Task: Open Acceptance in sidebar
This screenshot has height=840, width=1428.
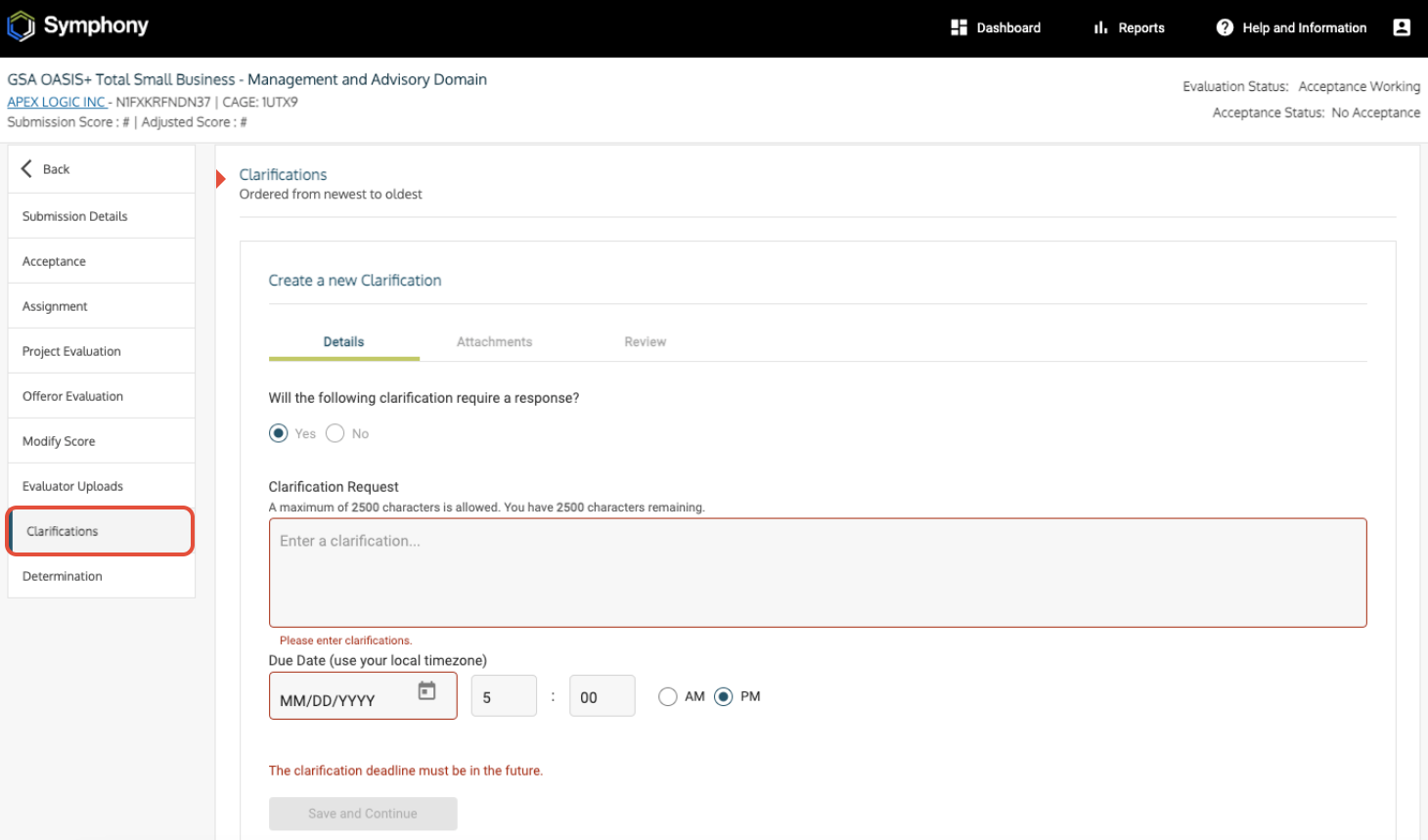Action: click(102, 261)
